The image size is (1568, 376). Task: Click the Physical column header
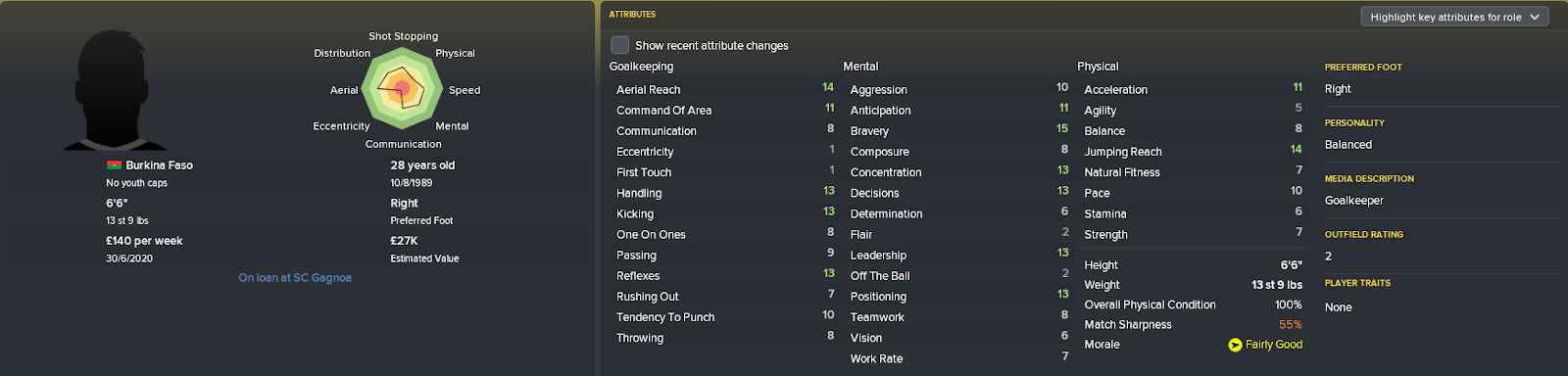[1098, 67]
